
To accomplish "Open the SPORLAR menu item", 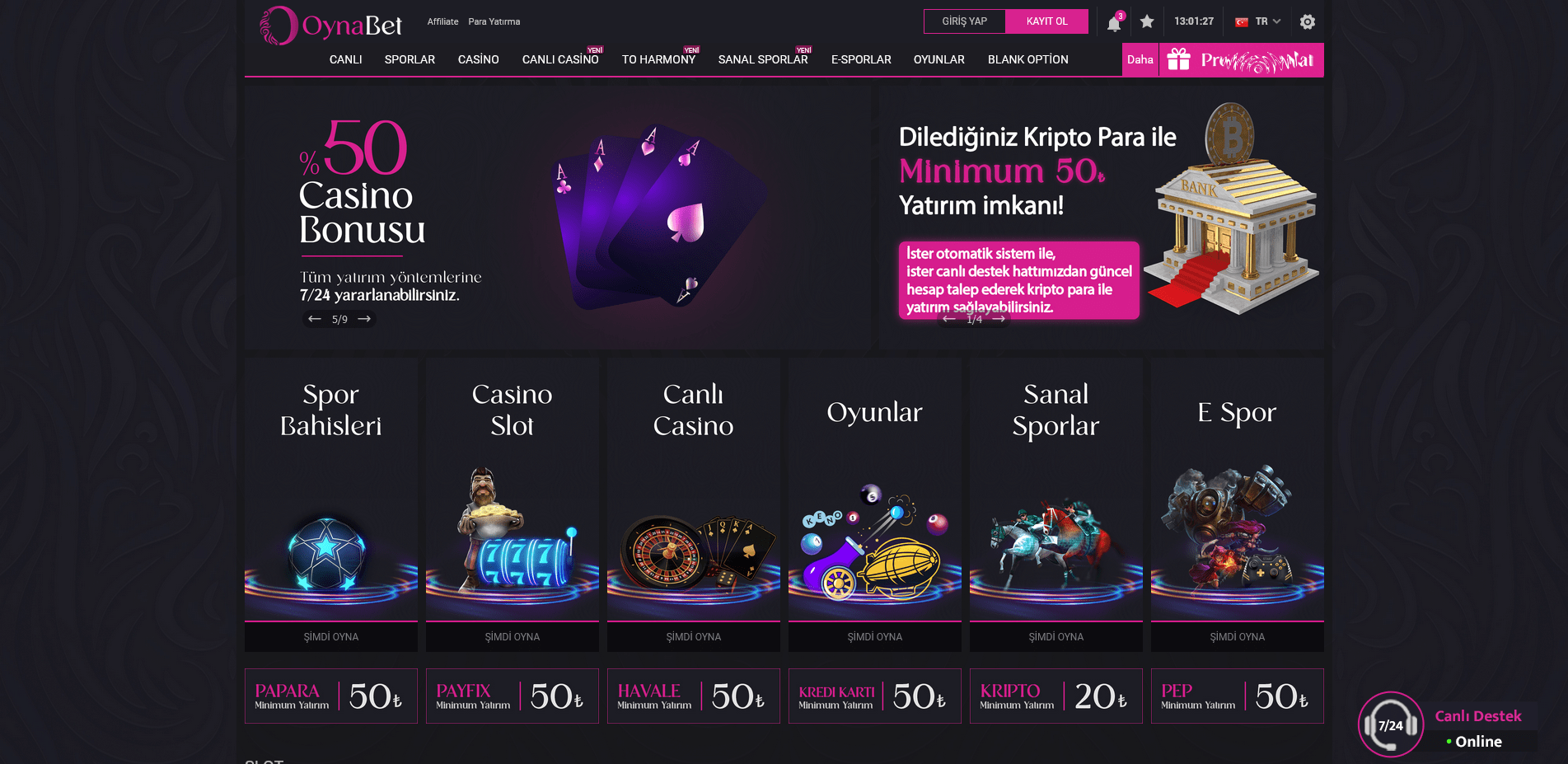I will (x=410, y=59).
